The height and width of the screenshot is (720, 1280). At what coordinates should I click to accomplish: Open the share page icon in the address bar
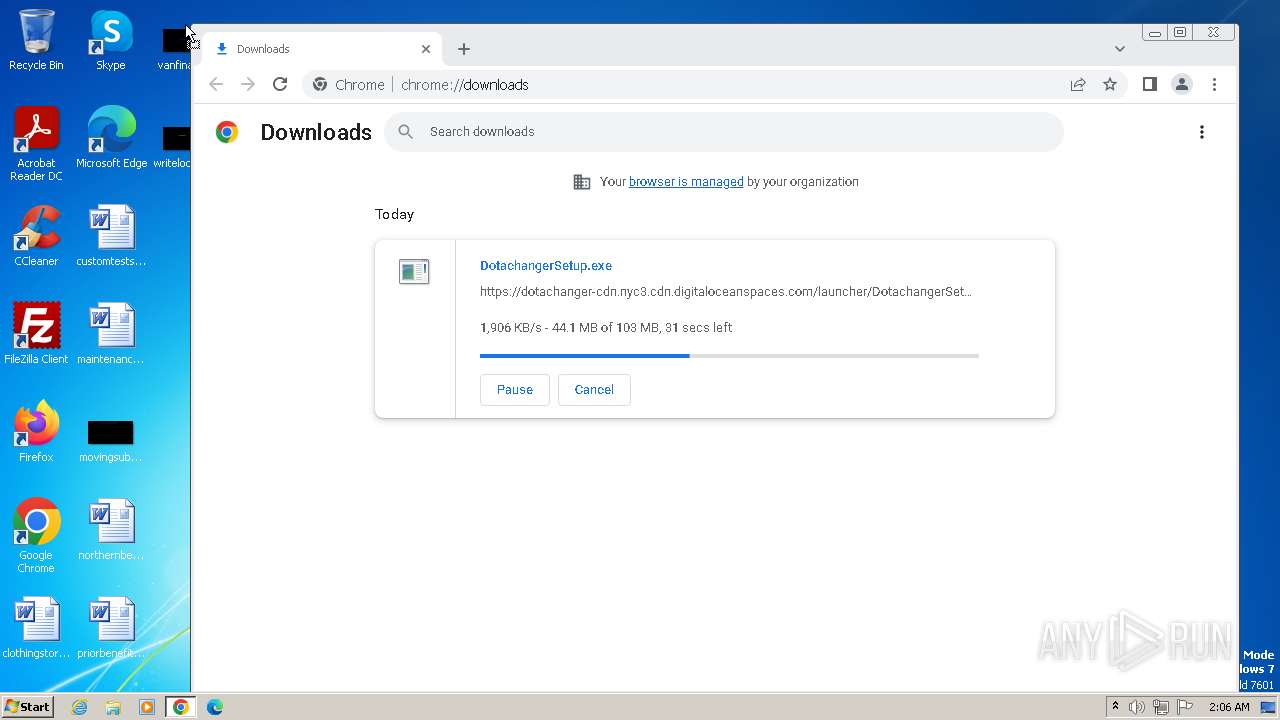(1078, 85)
